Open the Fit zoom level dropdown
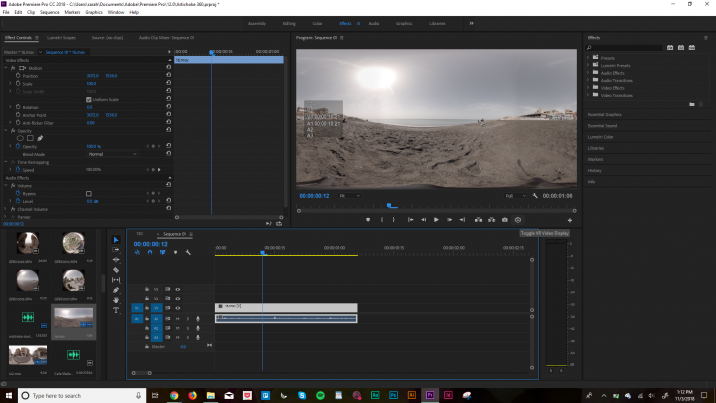The width and height of the screenshot is (716, 403). (349, 196)
